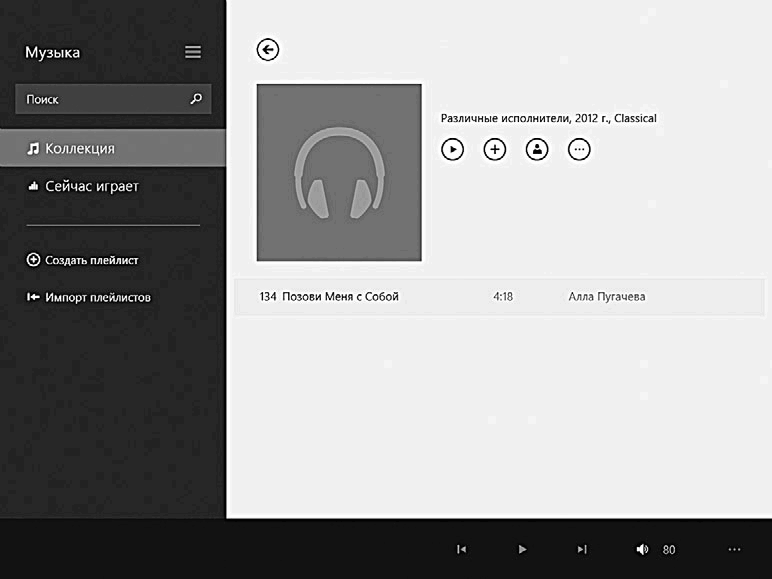Select the Коллекция sidebar item
Screen dimensions: 772x579
pos(113,148)
